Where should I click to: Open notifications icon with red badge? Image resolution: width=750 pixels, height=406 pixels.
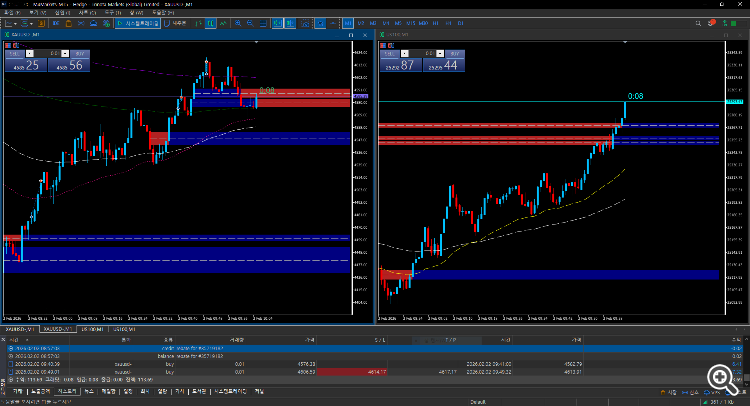click(x=711, y=23)
